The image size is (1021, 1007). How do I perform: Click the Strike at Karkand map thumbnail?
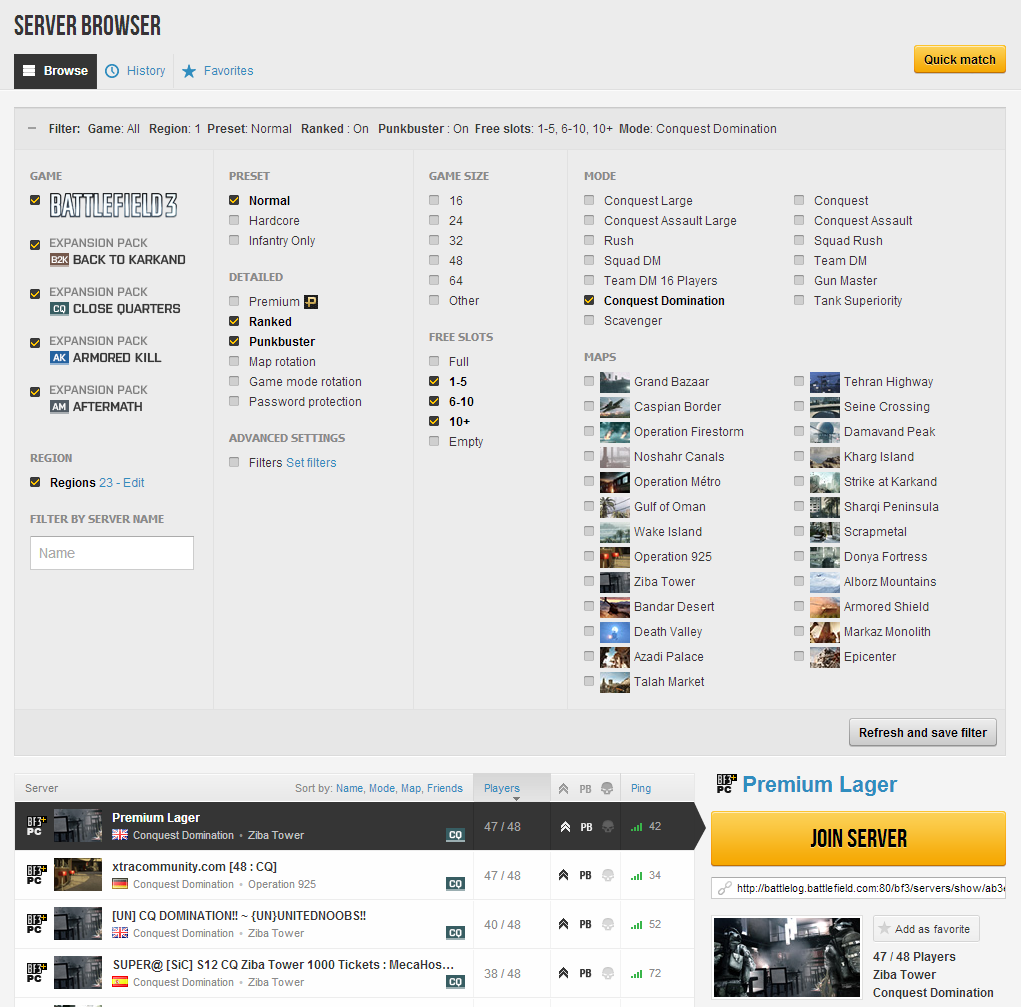pos(825,482)
